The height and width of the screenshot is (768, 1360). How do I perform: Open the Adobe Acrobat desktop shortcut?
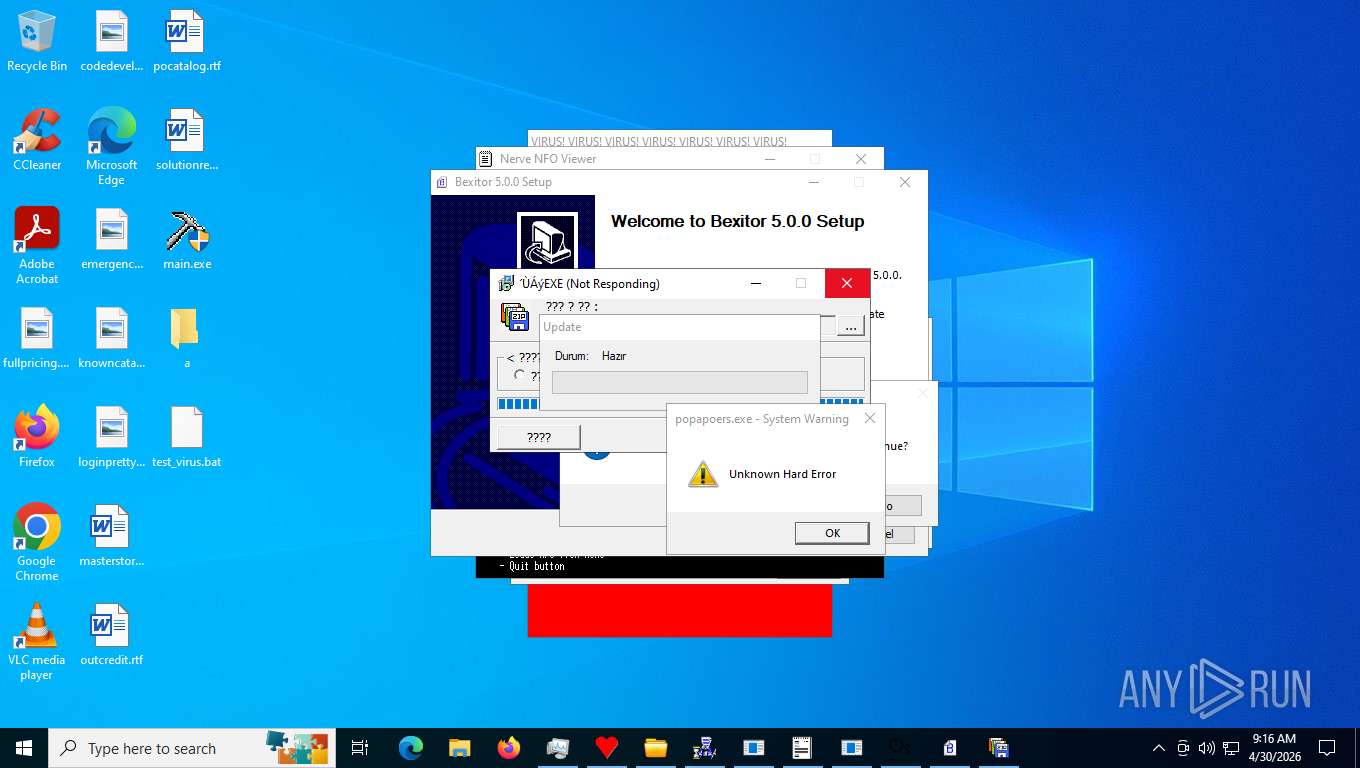37,246
